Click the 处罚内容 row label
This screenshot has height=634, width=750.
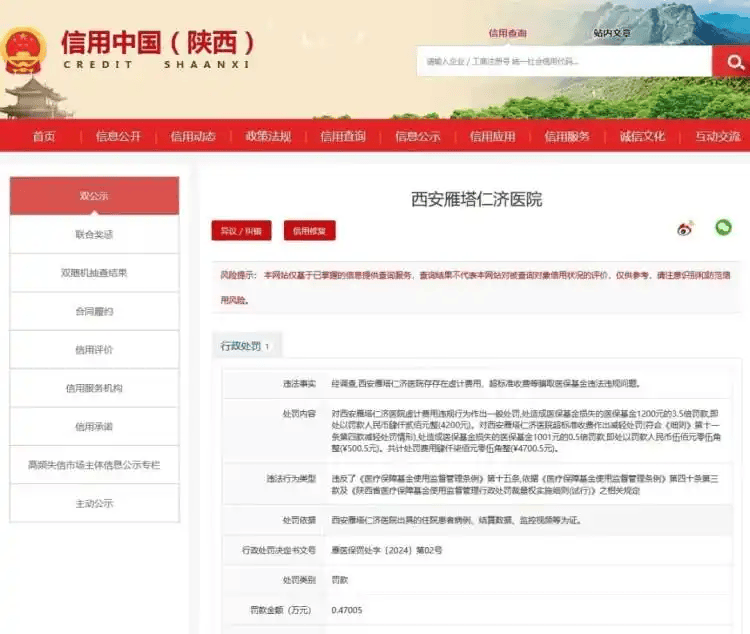pos(299,414)
